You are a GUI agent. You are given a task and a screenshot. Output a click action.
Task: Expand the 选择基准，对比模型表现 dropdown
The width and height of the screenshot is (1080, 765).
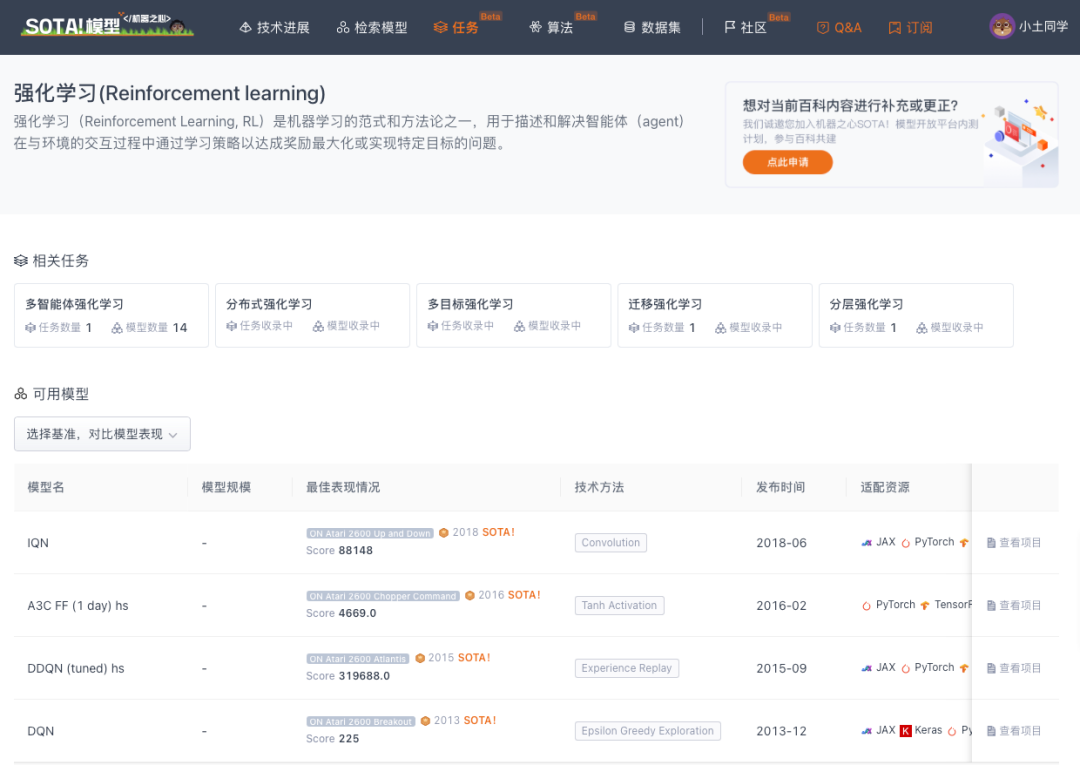(x=102, y=434)
